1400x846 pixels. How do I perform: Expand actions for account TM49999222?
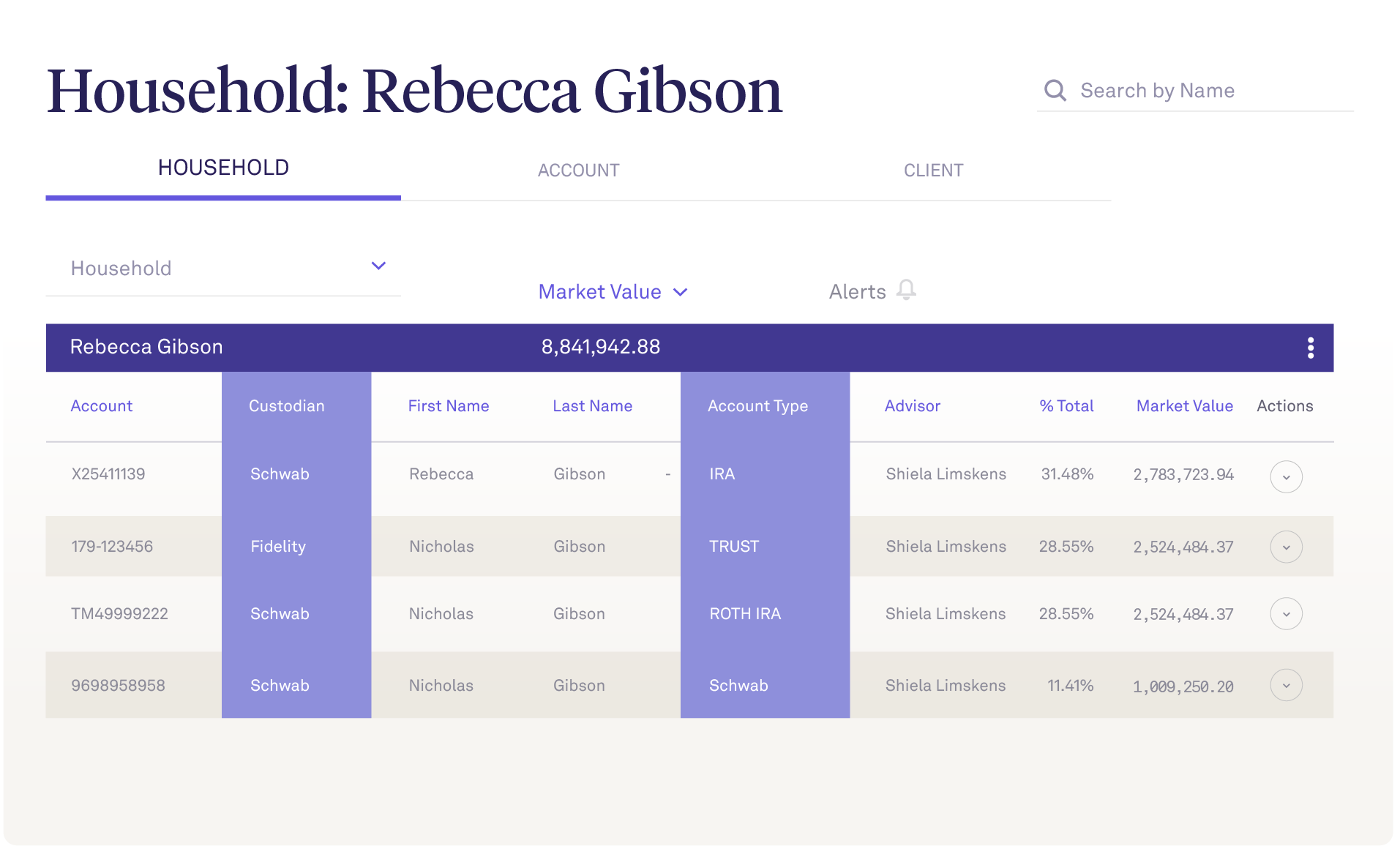pyautogui.click(x=1286, y=614)
